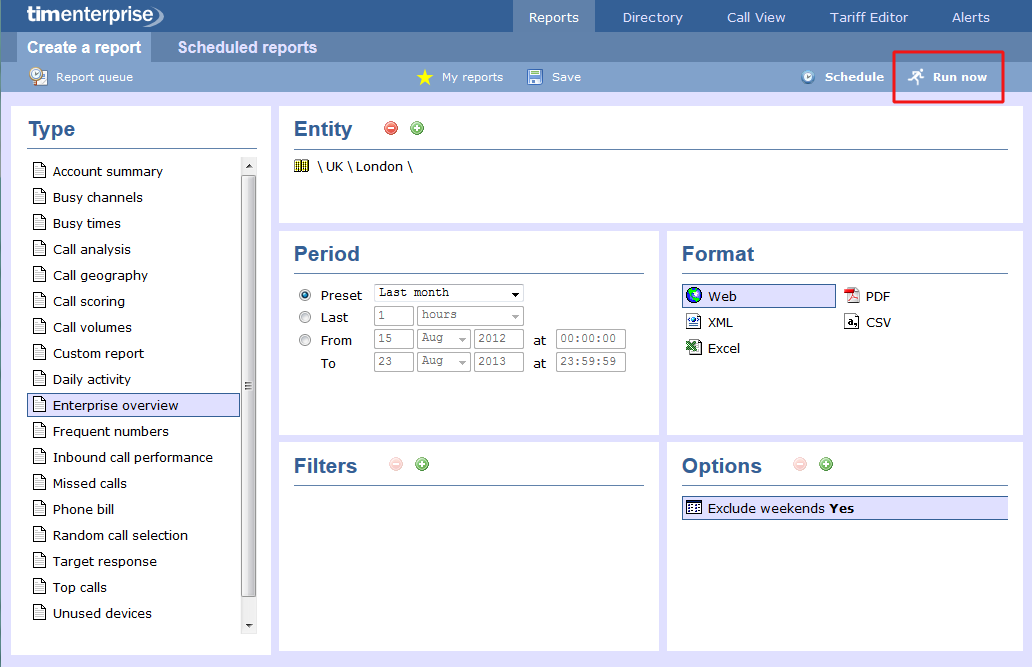1032x667 pixels.
Task: Select the Preset period radio button
Action: pos(306,293)
